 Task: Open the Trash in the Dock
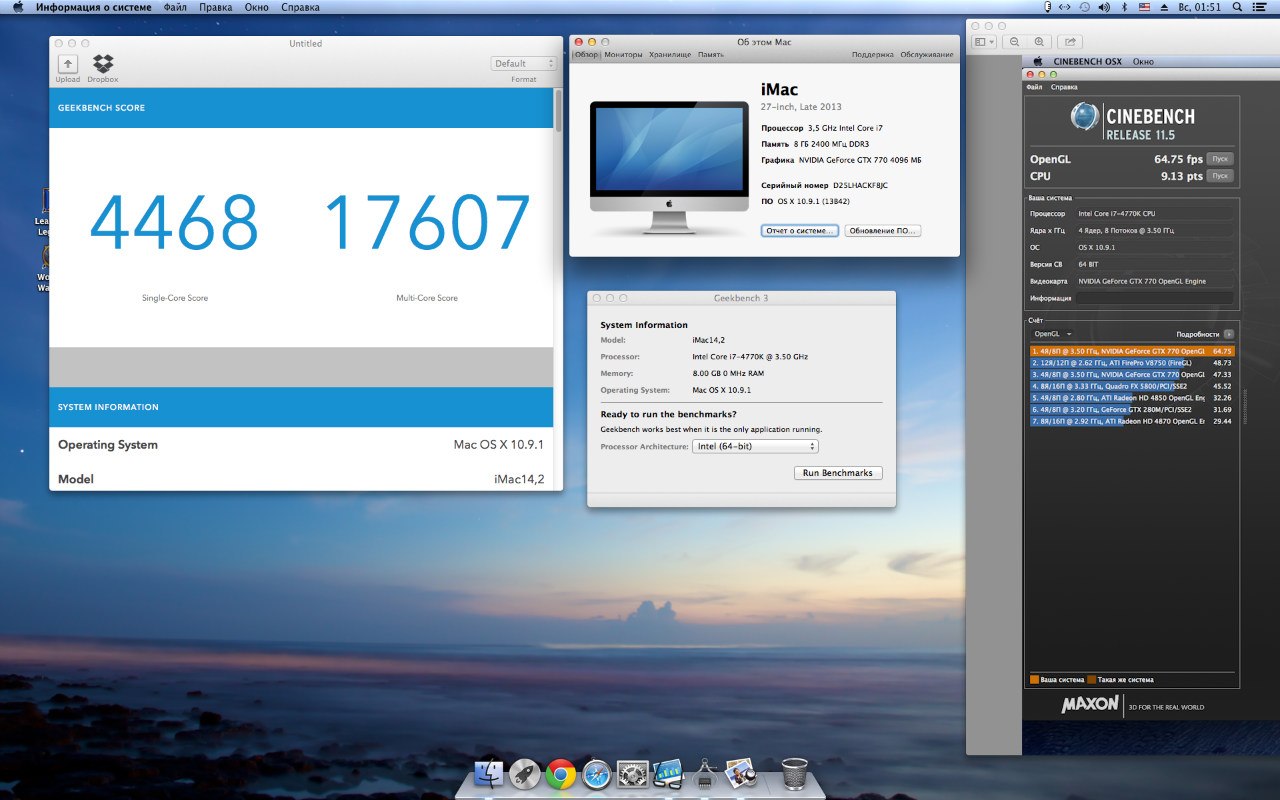click(795, 773)
